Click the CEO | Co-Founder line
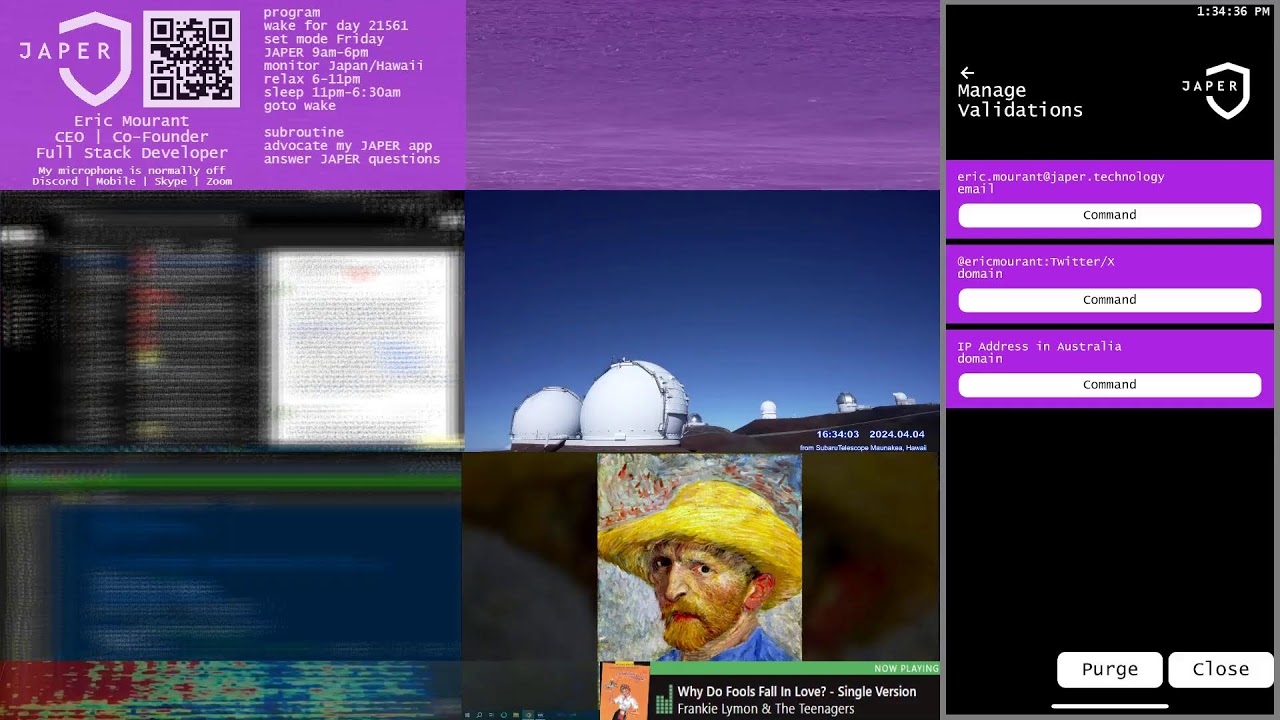This screenshot has height=720, width=1280. pos(131,137)
